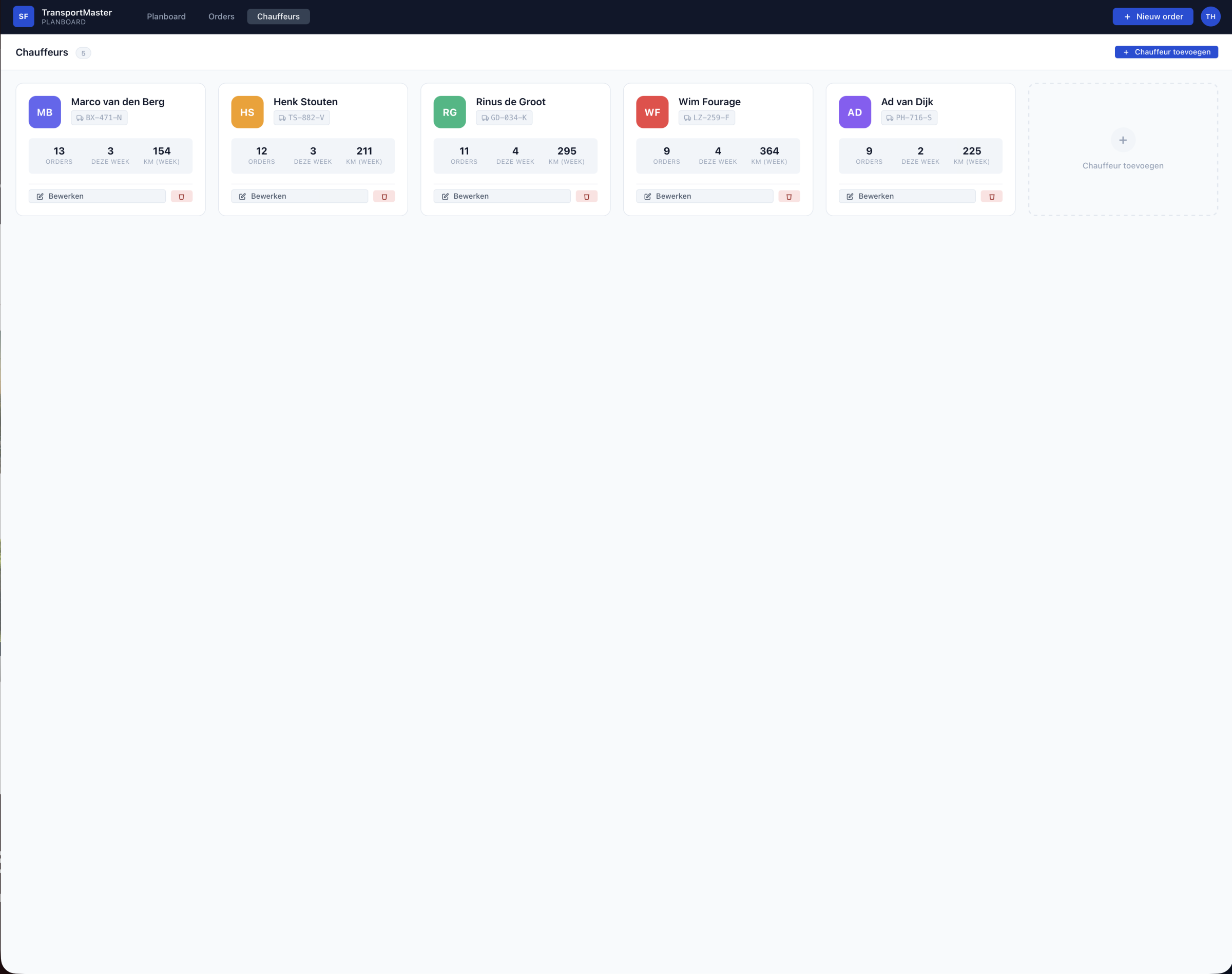Image resolution: width=1232 pixels, height=974 pixels.
Task: Click Bewerken on Marco van den Berg's card
Action: (97, 196)
